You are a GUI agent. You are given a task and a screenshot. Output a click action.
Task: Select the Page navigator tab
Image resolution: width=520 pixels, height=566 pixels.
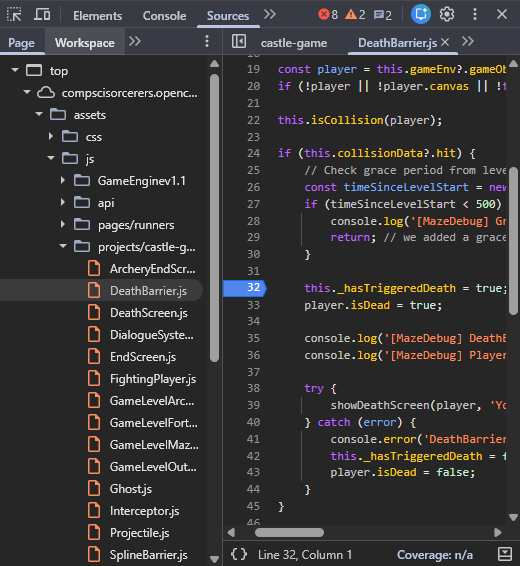[x=22, y=43]
